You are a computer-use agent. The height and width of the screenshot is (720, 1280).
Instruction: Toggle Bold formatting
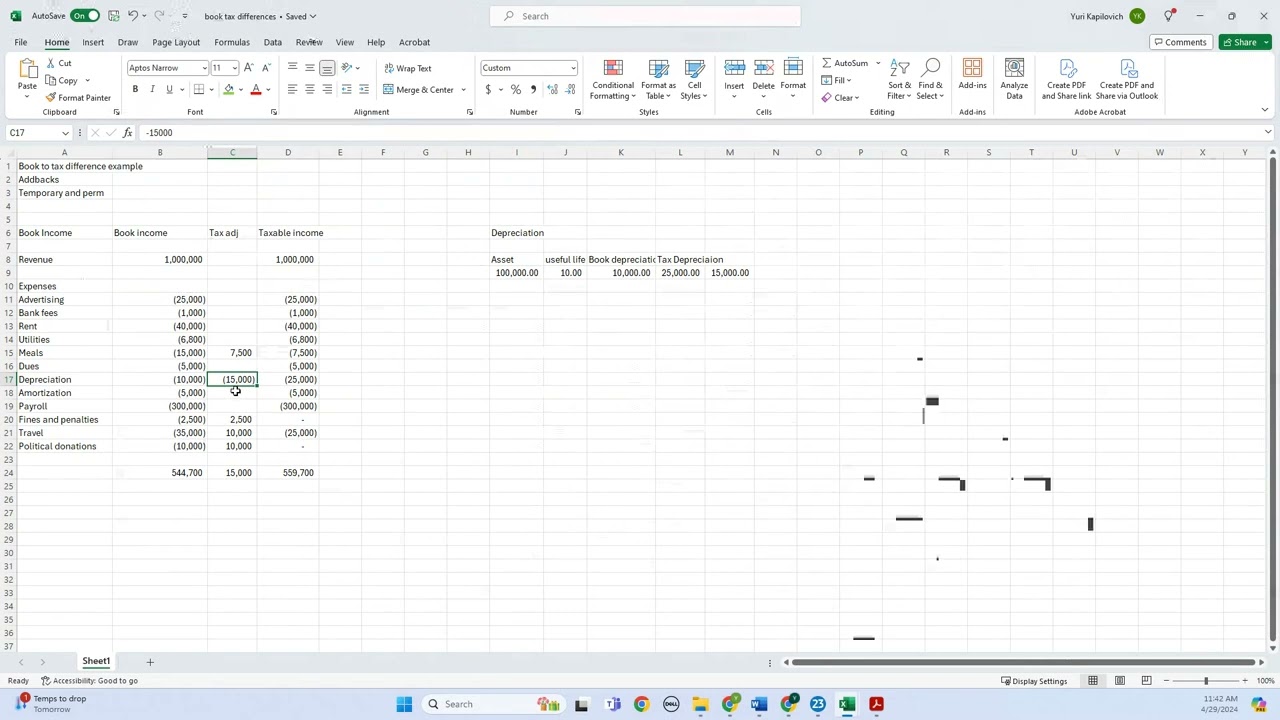[135, 90]
